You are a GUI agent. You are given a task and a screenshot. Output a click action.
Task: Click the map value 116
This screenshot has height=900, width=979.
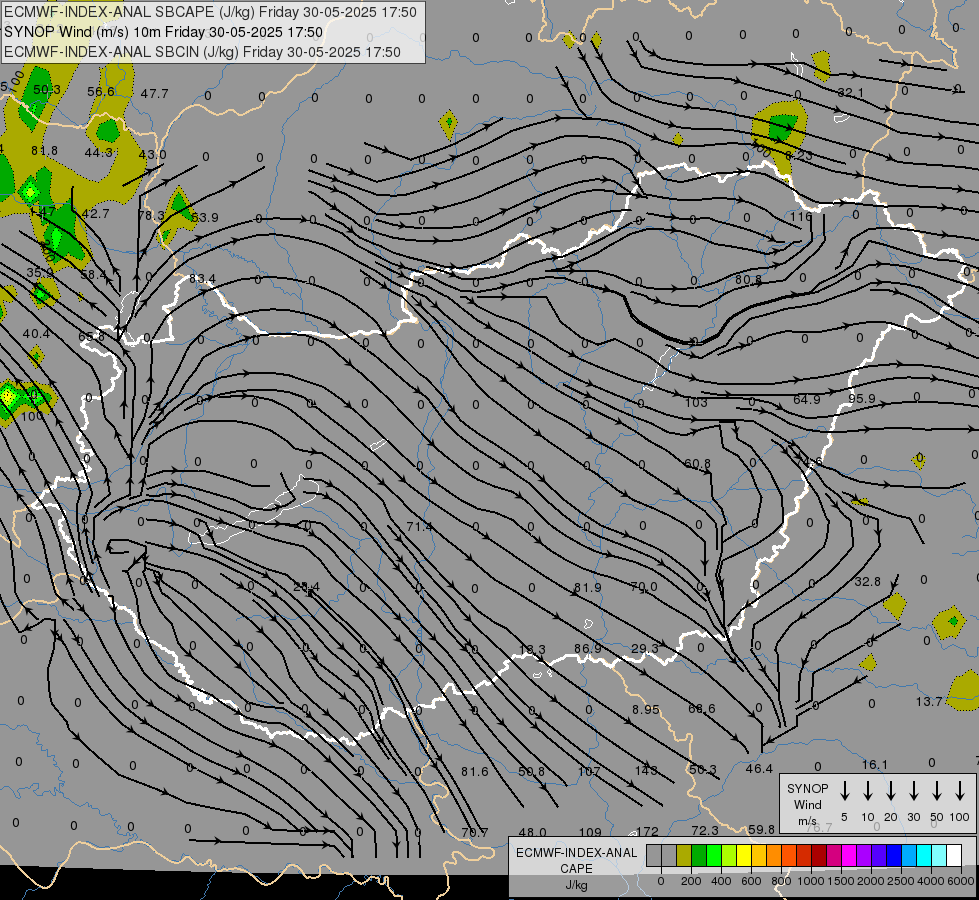pos(800,217)
